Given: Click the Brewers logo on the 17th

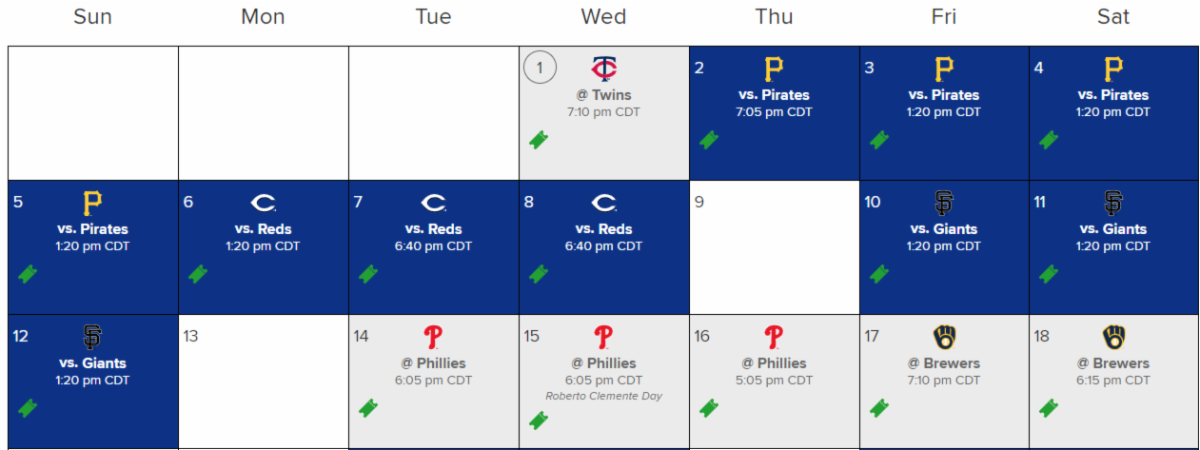Looking at the screenshot, I should [x=943, y=337].
